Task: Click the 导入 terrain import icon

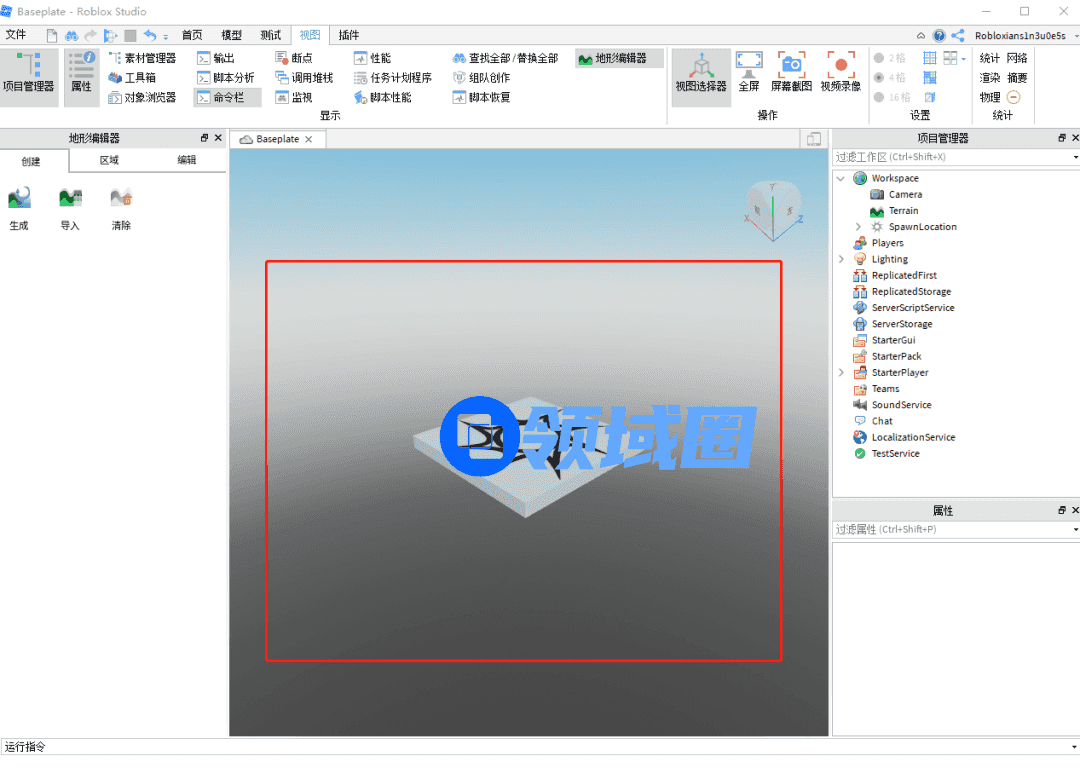Action: click(x=70, y=198)
